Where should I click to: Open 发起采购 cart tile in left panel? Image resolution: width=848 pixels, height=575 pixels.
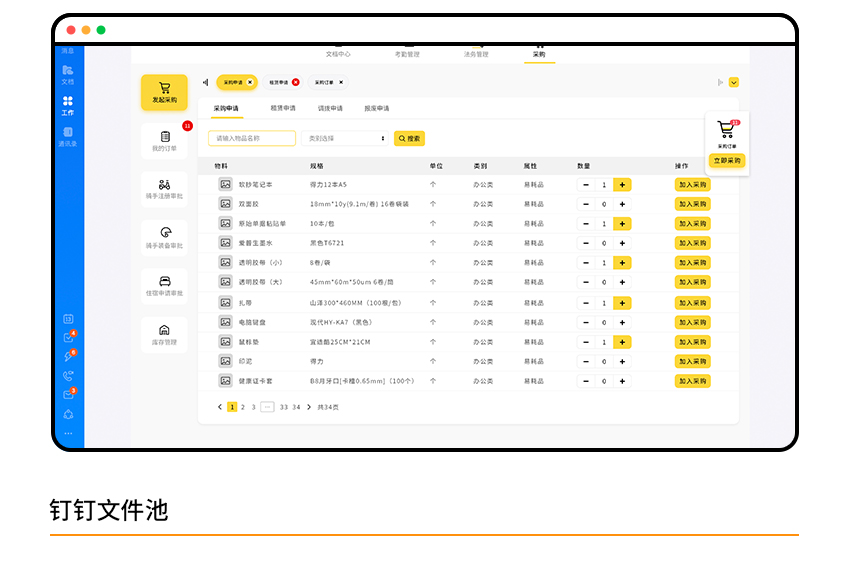(x=164, y=91)
